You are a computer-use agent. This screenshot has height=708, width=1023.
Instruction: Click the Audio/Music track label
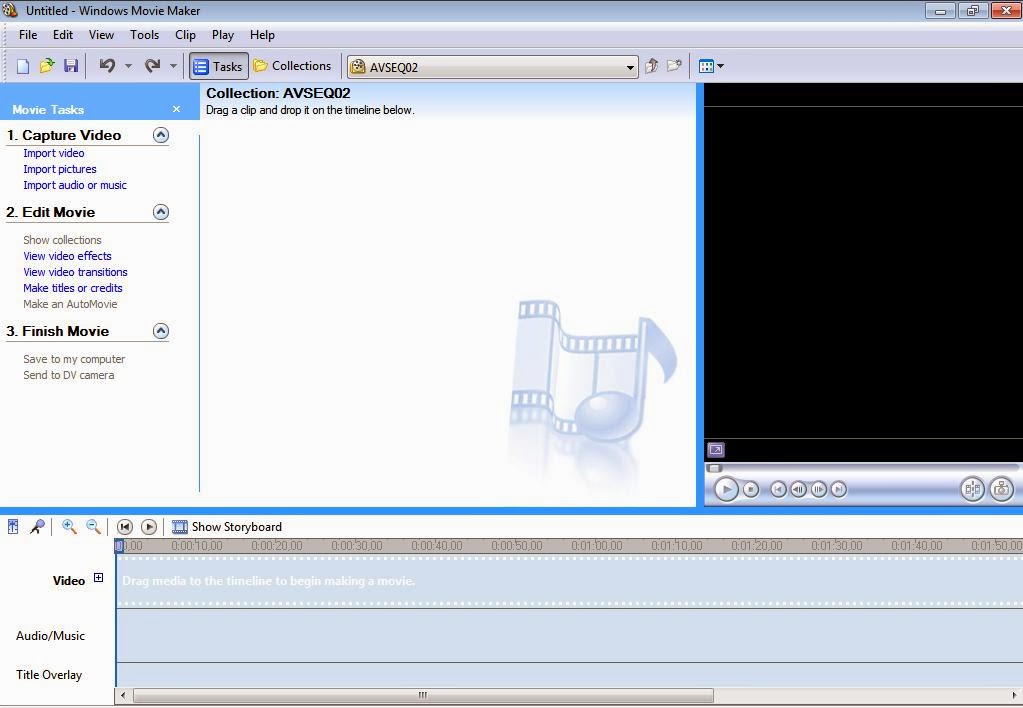pyautogui.click(x=50, y=636)
